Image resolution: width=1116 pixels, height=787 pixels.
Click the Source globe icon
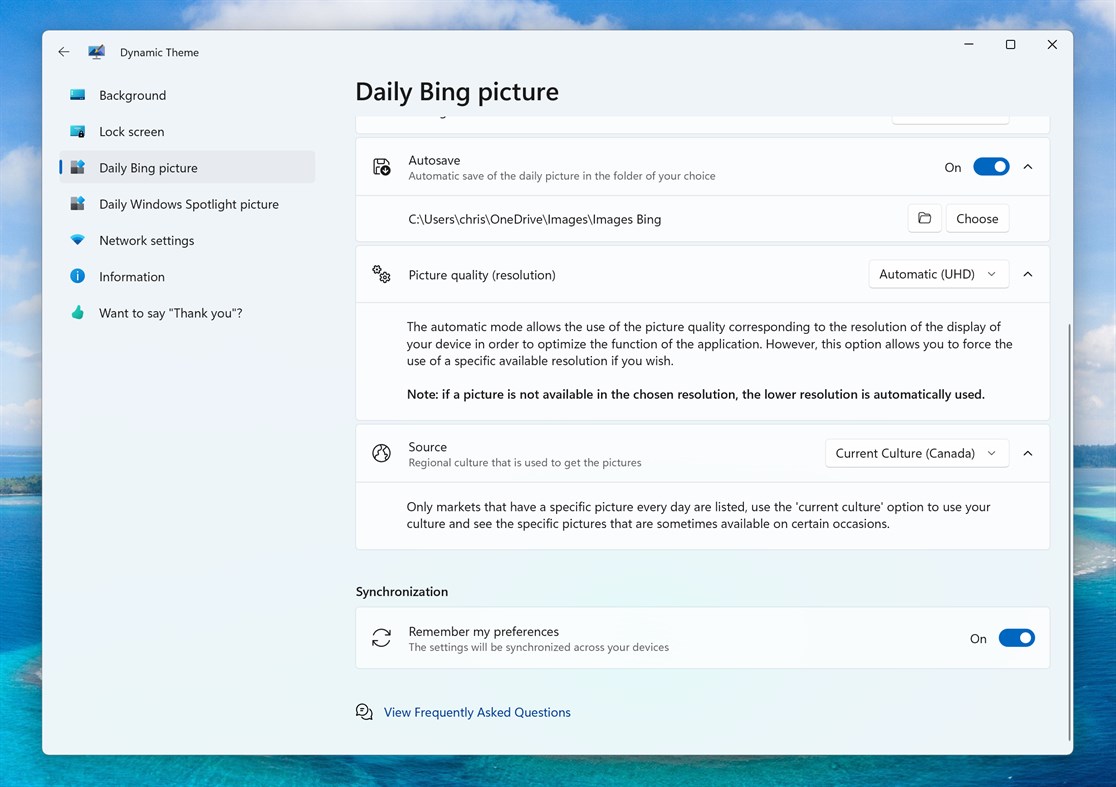coord(381,453)
